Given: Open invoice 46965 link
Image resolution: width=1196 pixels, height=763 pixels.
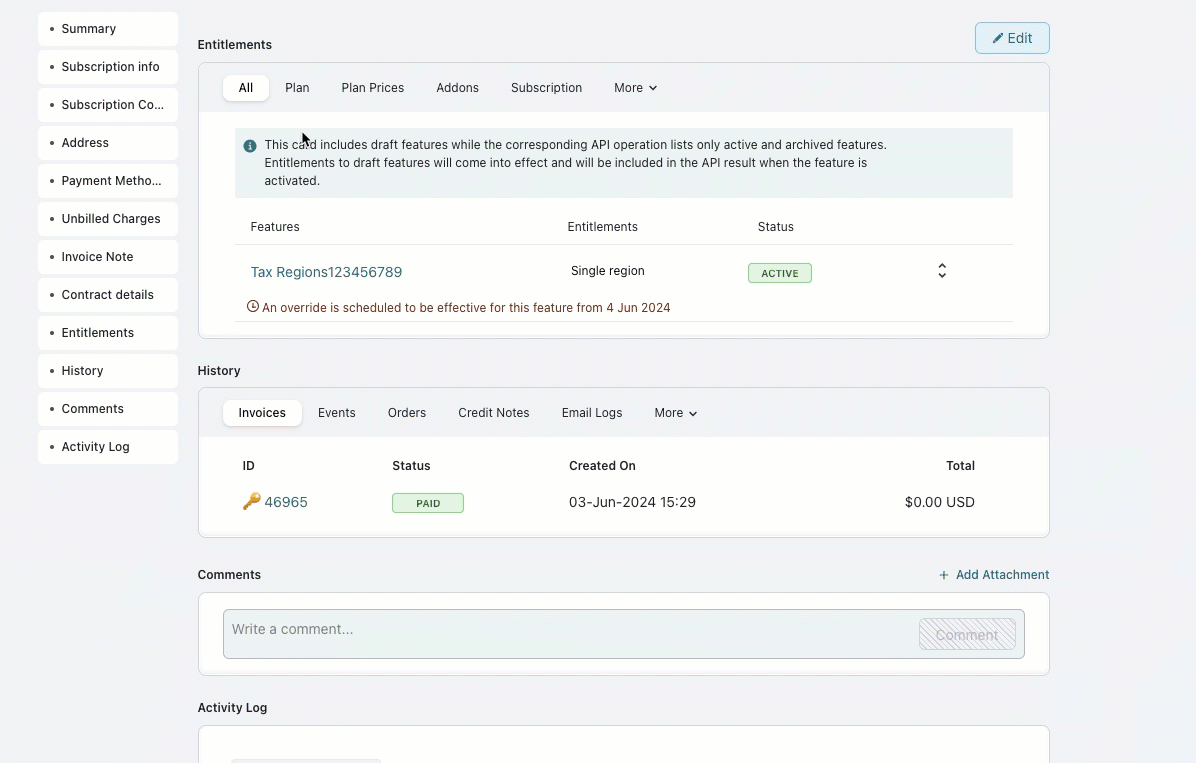Looking at the screenshot, I should (x=286, y=502).
